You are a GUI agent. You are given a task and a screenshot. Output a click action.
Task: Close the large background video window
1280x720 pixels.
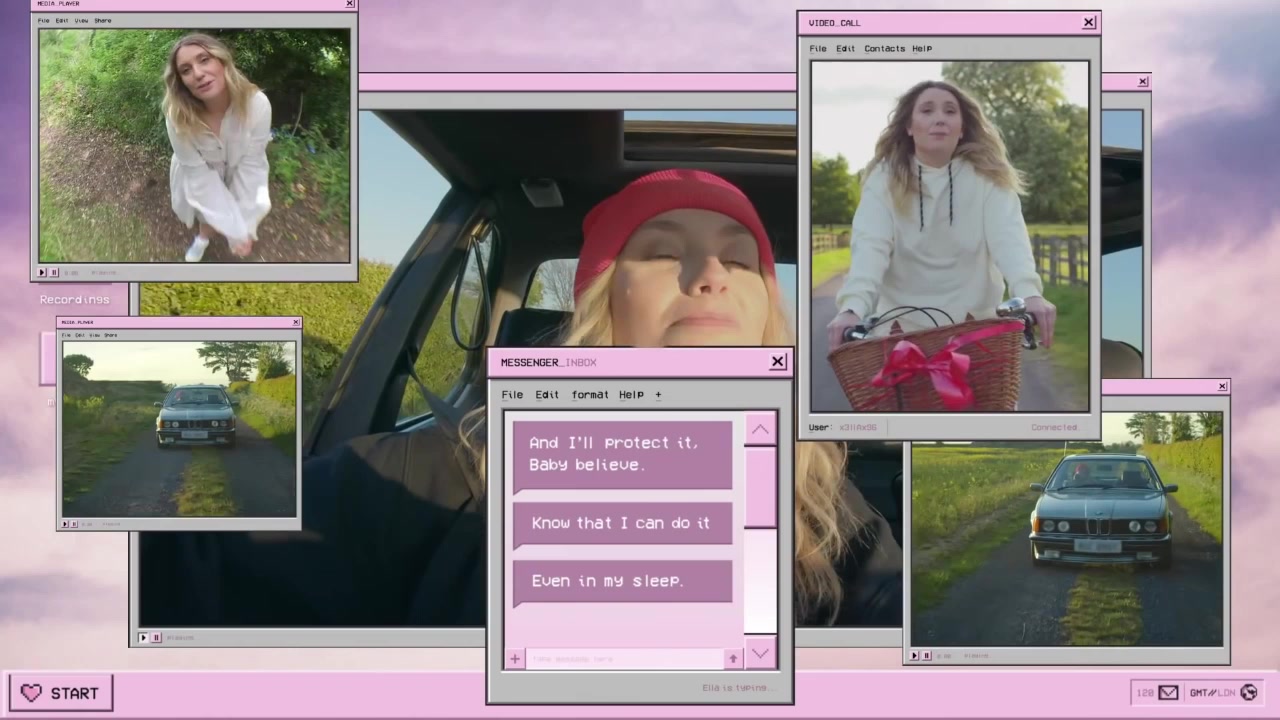coord(1143,82)
